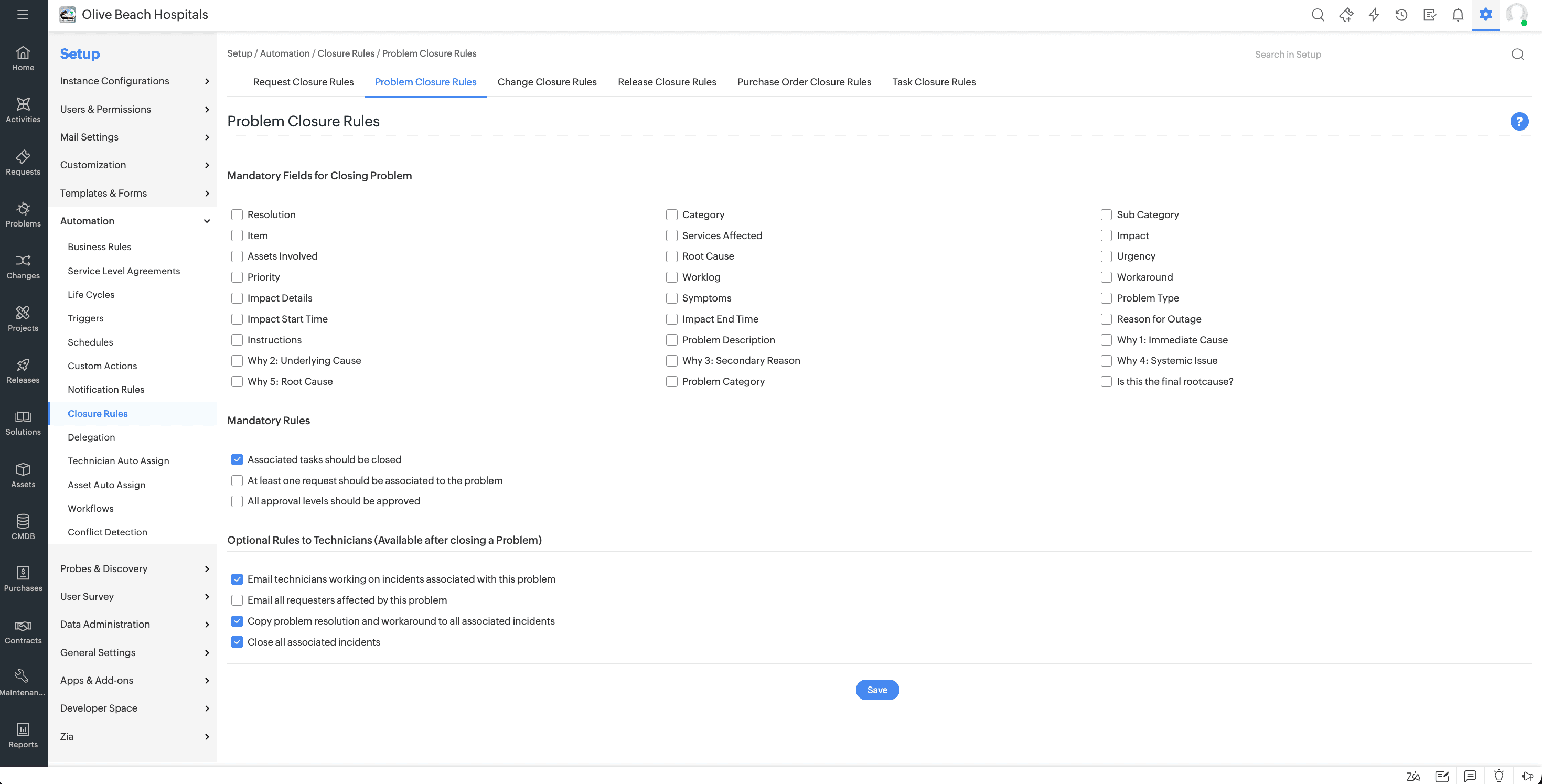
Task: Open the CMDB module icon
Action: coord(23,526)
